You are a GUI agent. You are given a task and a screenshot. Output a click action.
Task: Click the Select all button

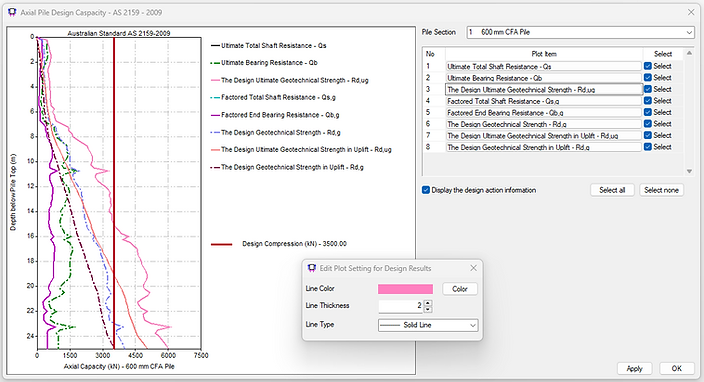click(x=612, y=190)
